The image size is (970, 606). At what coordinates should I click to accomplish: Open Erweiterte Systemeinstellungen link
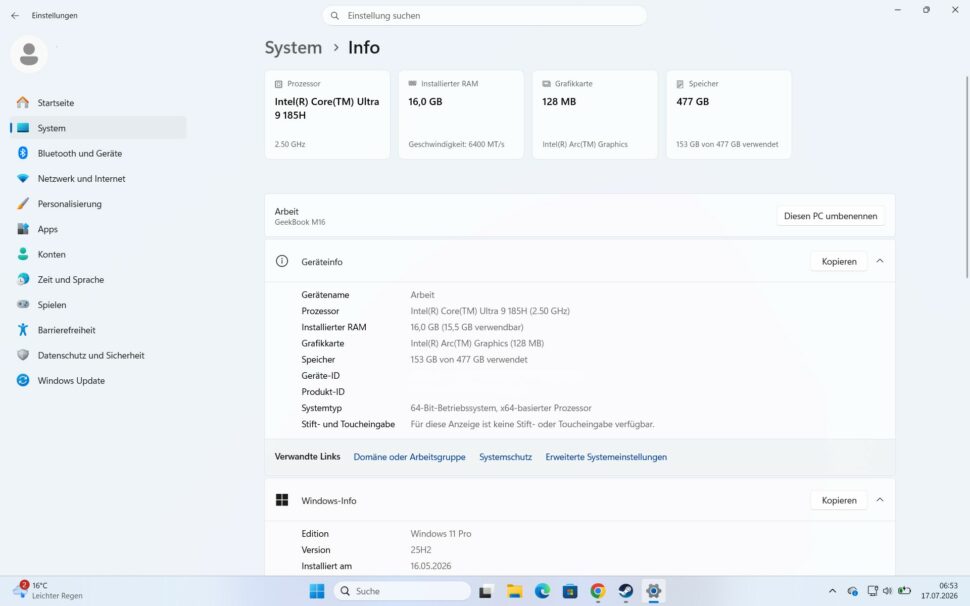[x=606, y=457]
